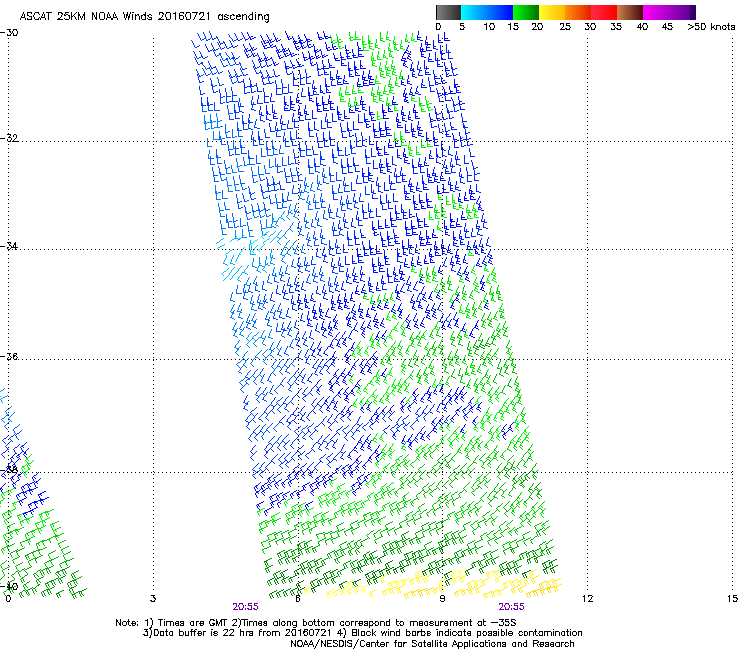The height and width of the screenshot is (650, 740).
Task: Select the magenta 40-45 knots legend swatch
Action: (656, 12)
